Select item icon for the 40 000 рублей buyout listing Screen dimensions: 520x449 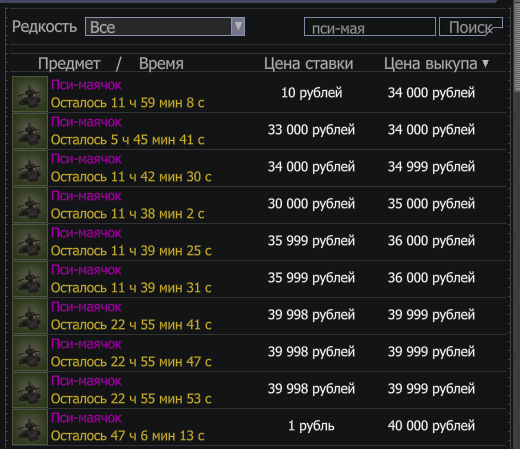click(x=30, y=427)
